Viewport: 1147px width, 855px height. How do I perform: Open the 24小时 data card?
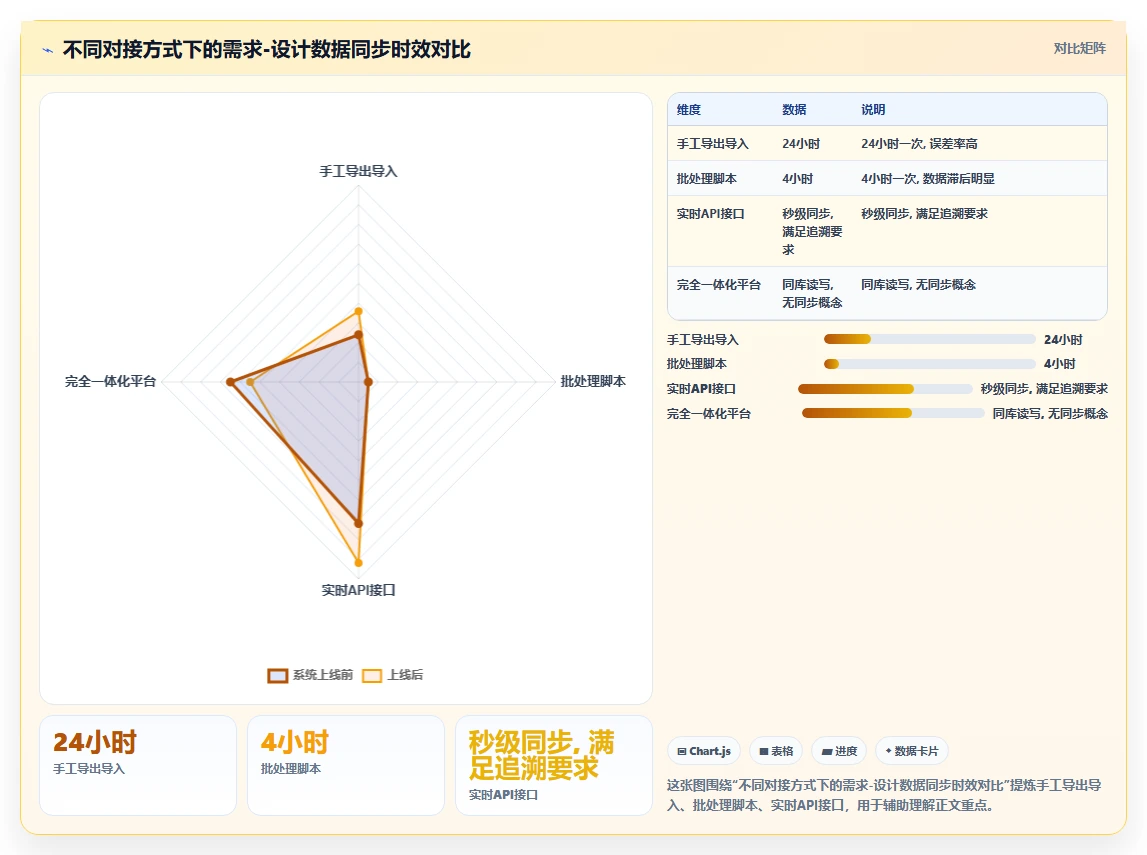pyautogui.click(x=138, y=765)
